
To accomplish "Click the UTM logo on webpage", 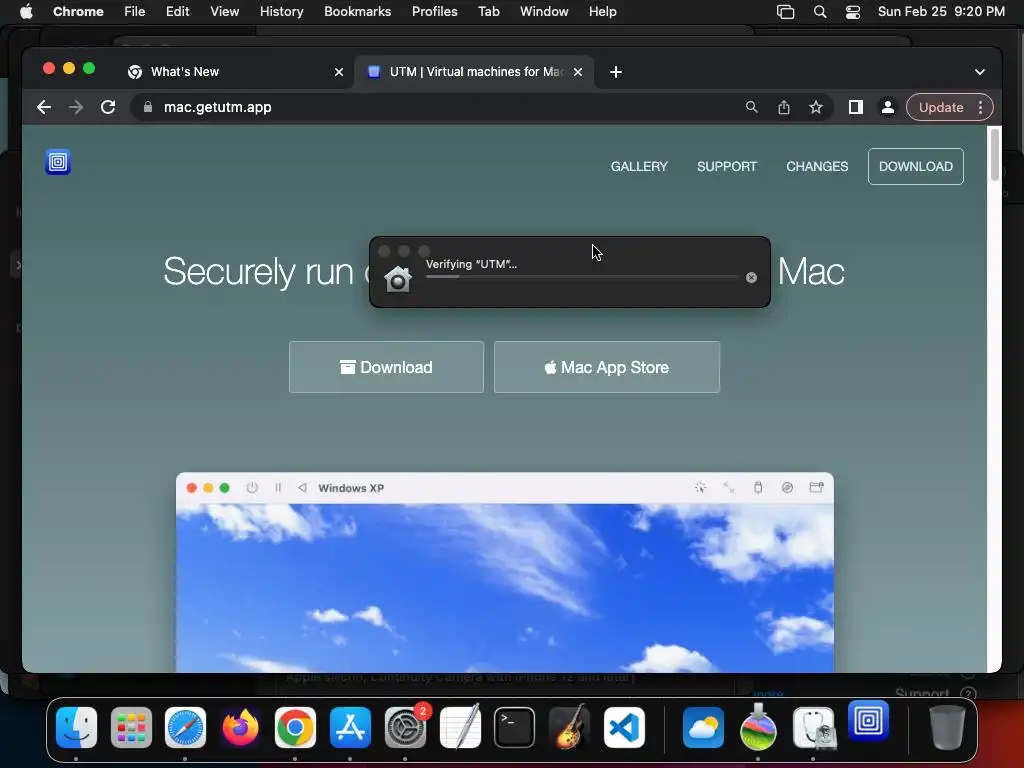I will (x=58, y=162).
